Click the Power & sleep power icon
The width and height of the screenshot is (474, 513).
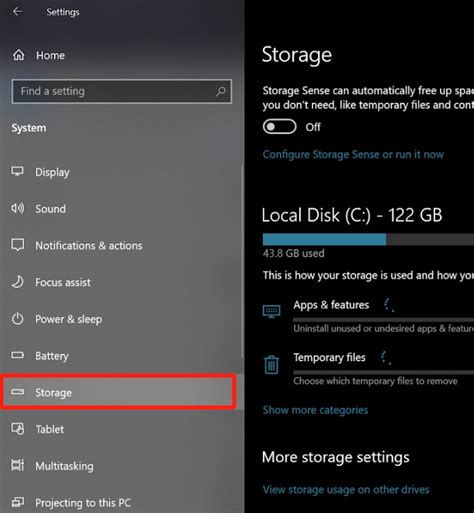coord(18,319)
